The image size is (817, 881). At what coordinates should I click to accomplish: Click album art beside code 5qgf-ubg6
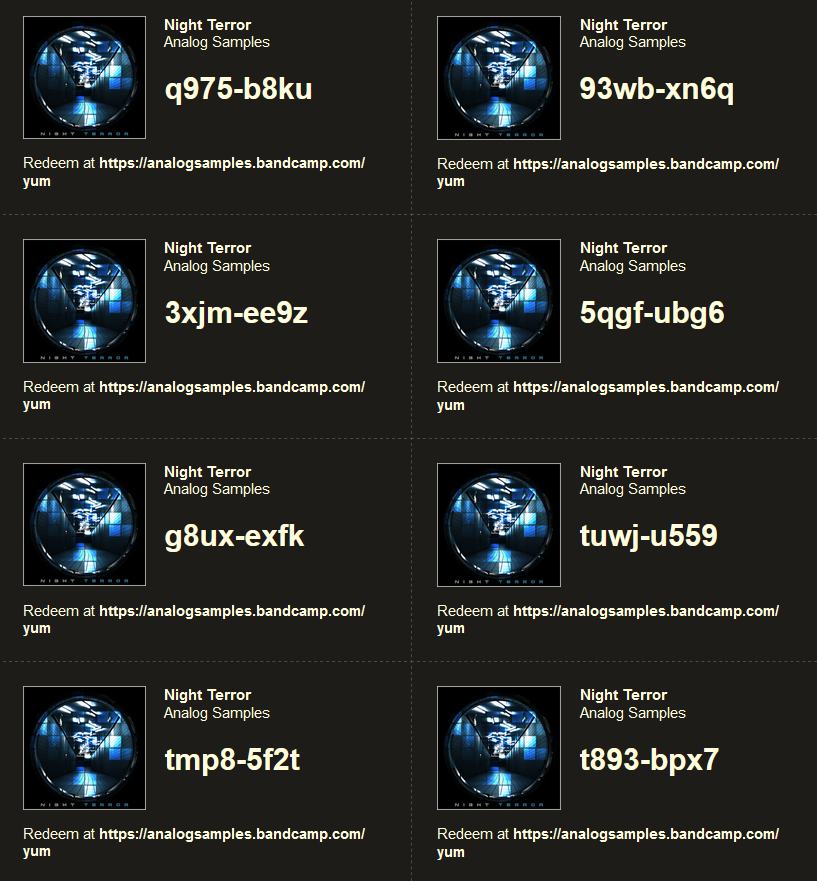pyautogui.click(x=499, y=301)
